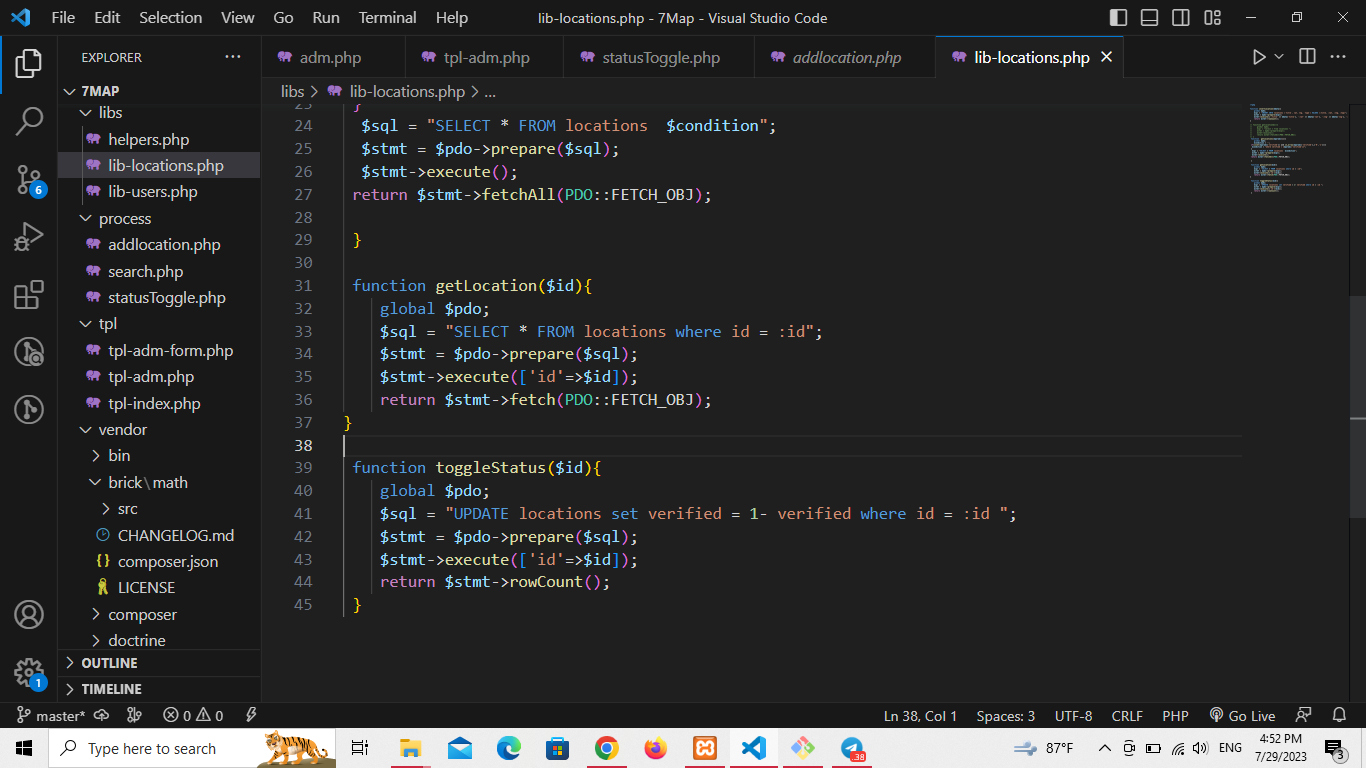Collapse the tpl folder

(160, 324)
